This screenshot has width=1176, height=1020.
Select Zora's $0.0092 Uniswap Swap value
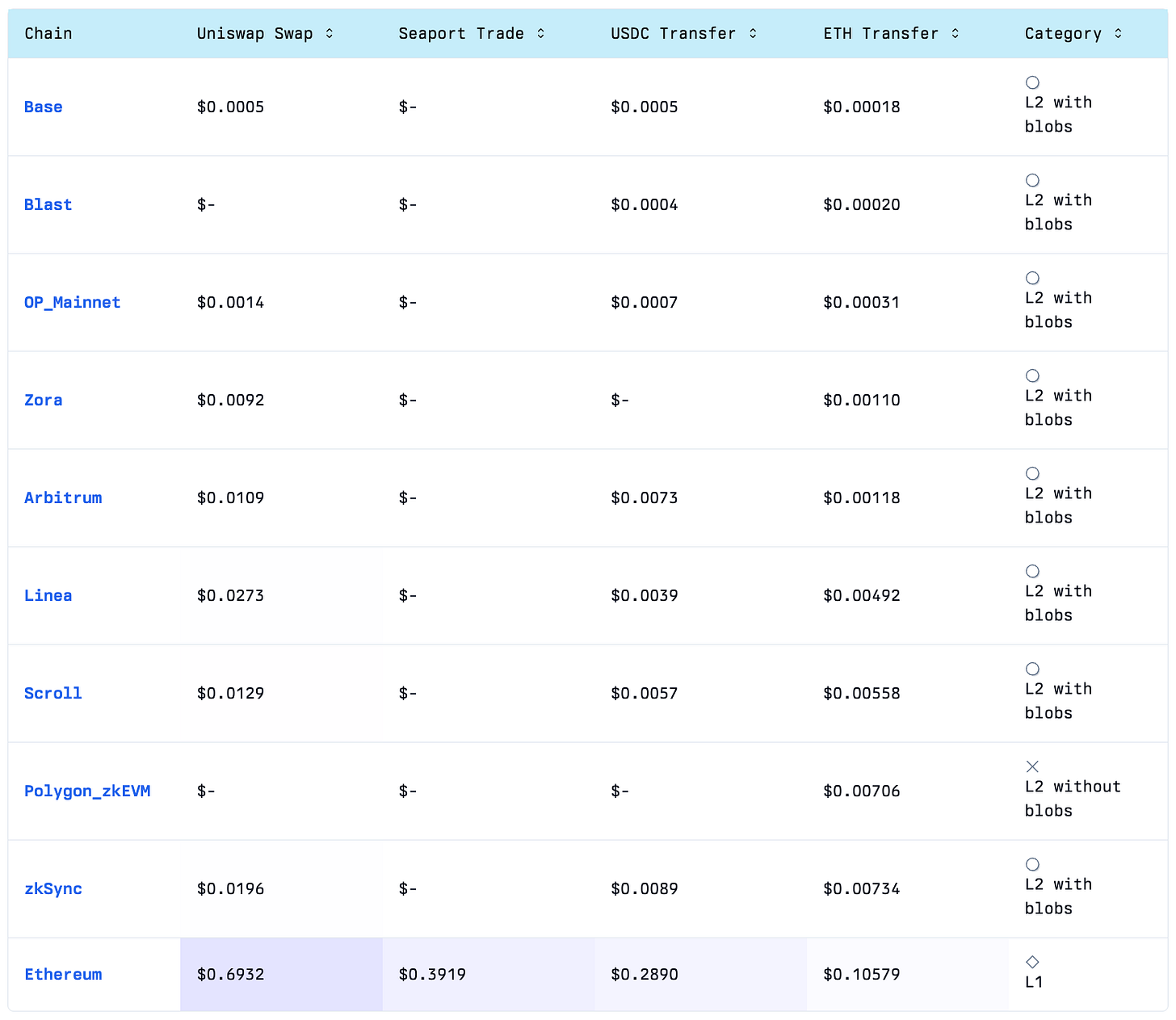click(x=231, y=400)
